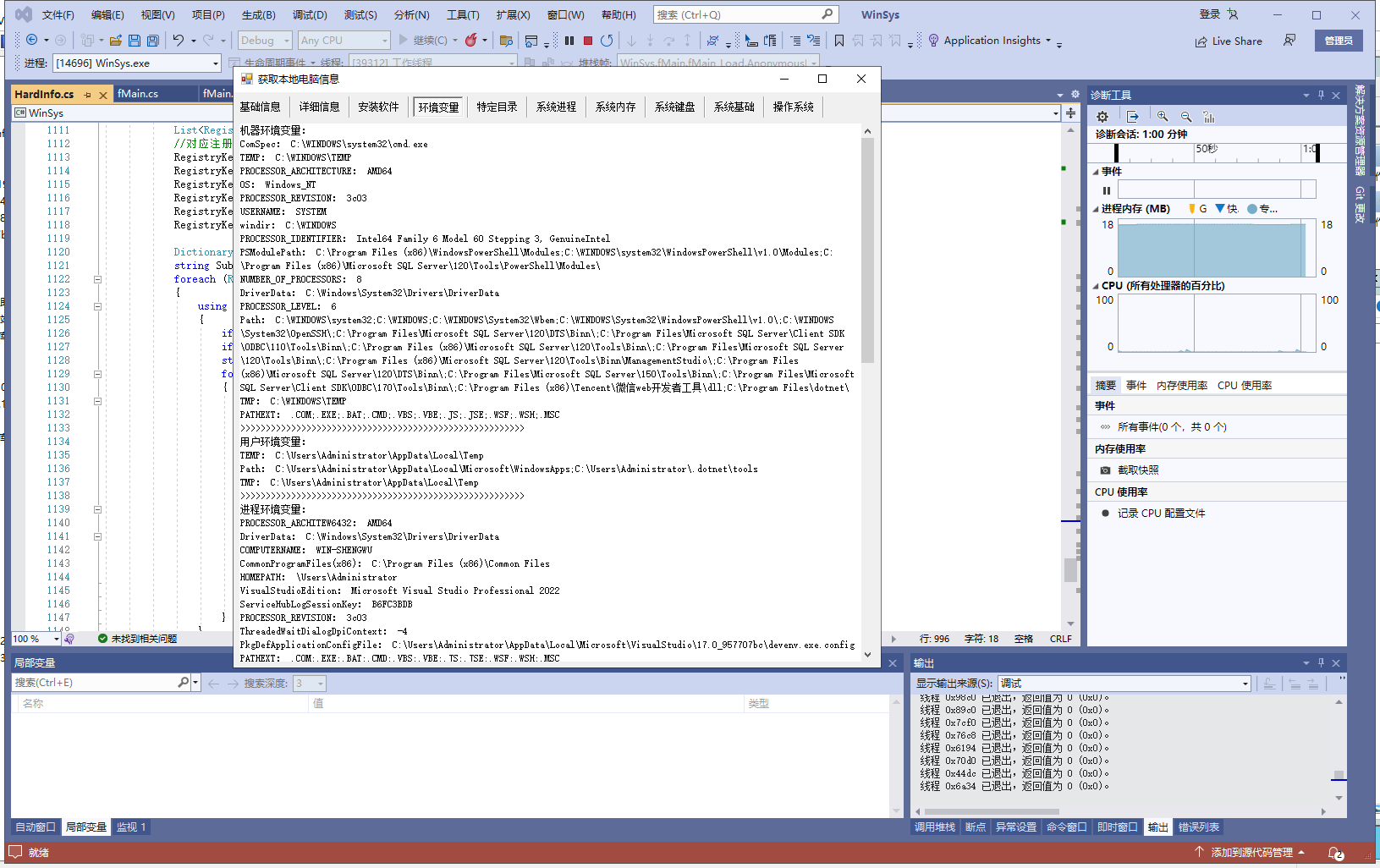Click 添加到源代码管理 in status bar
Screen dimensions: 1380x868
point(1251,853)
